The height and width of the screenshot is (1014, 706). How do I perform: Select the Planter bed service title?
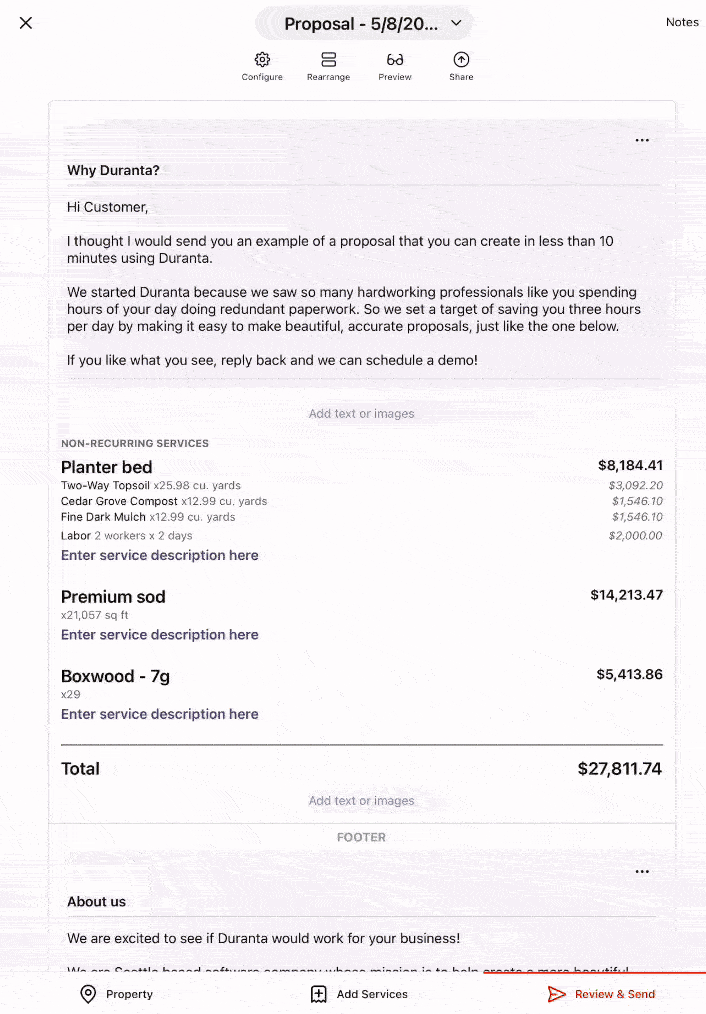[107, 467]
